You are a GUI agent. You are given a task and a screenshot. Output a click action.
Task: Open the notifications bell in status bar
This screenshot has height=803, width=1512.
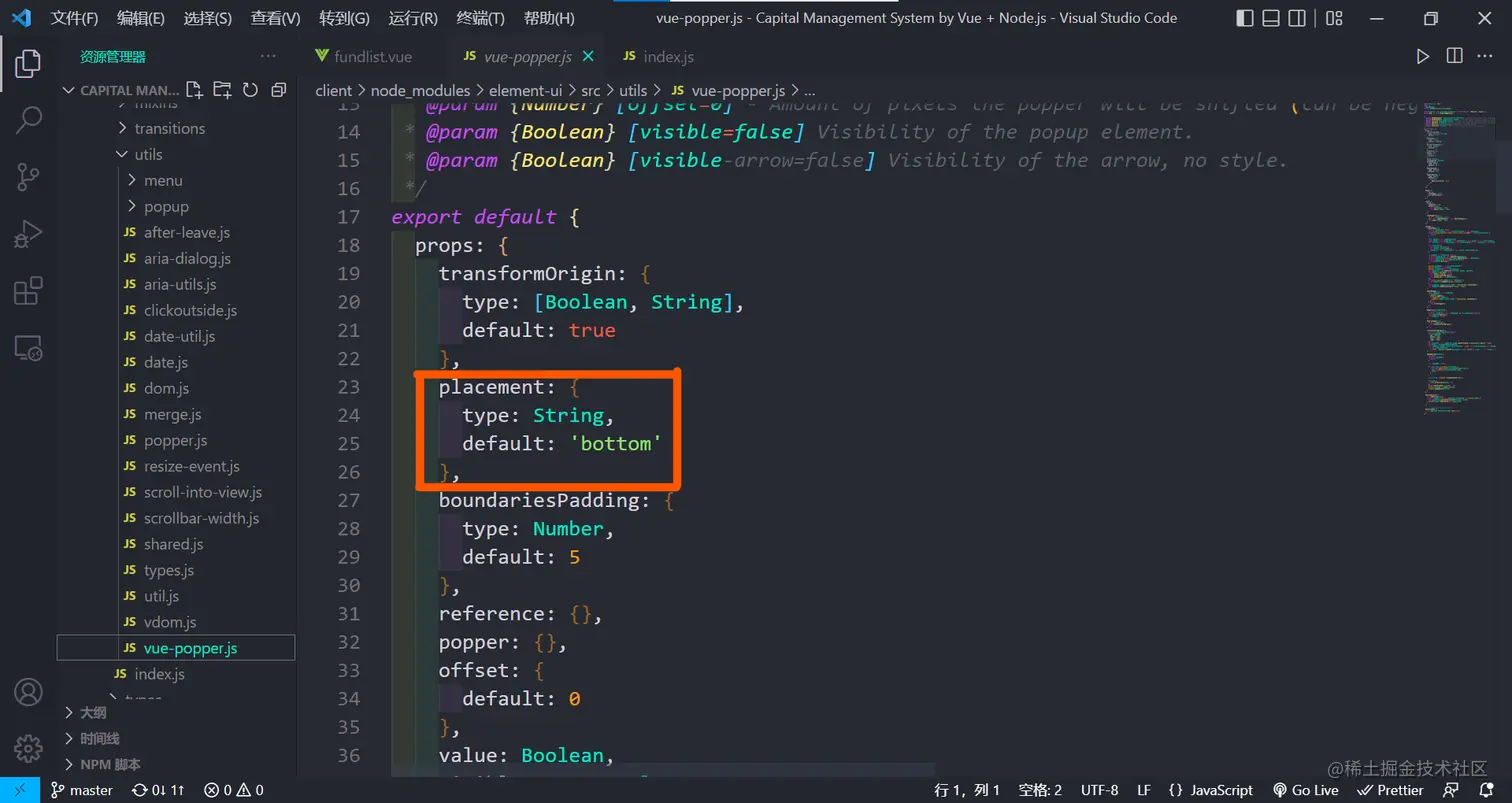point(1486,790)
